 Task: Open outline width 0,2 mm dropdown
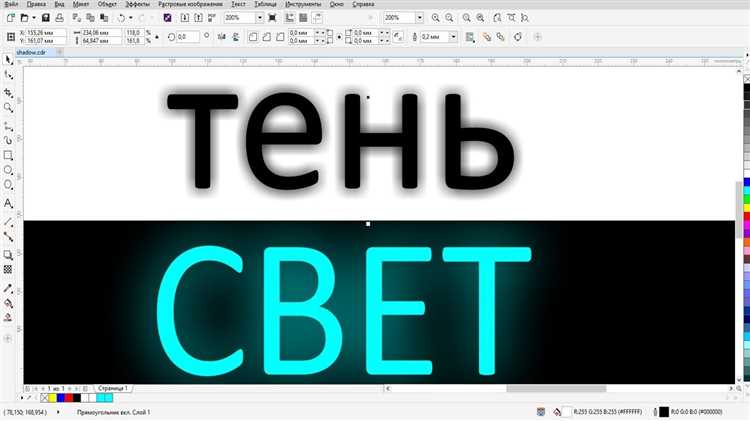453,37
